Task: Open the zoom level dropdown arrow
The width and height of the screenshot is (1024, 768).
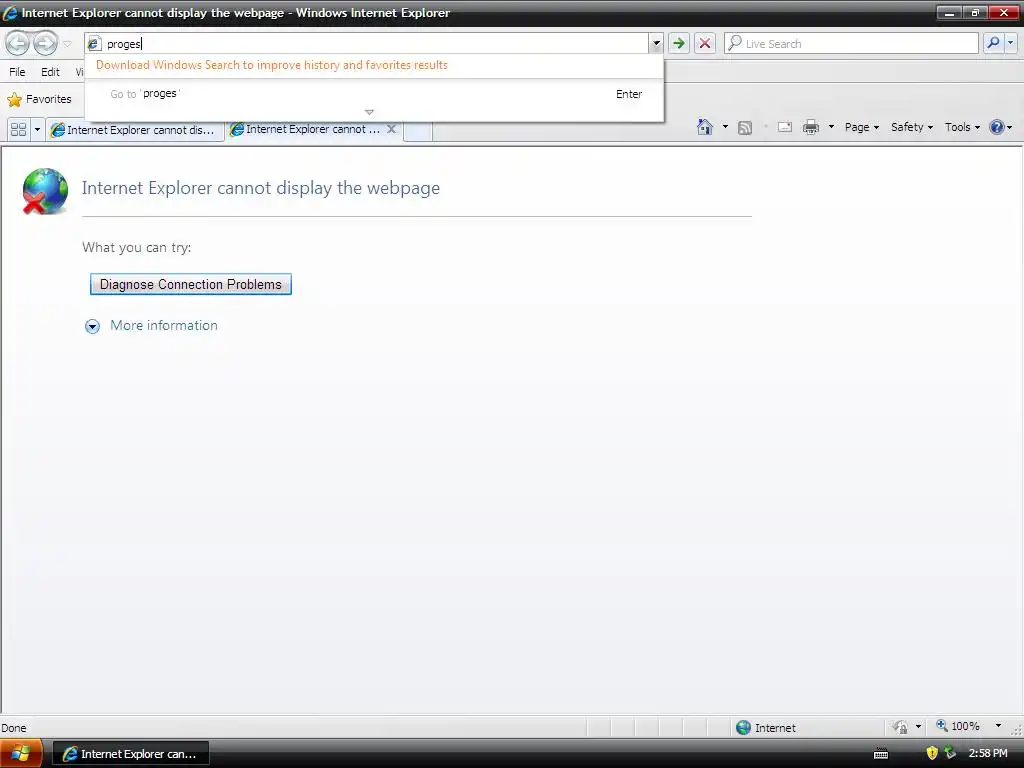Action: (998, 726)
